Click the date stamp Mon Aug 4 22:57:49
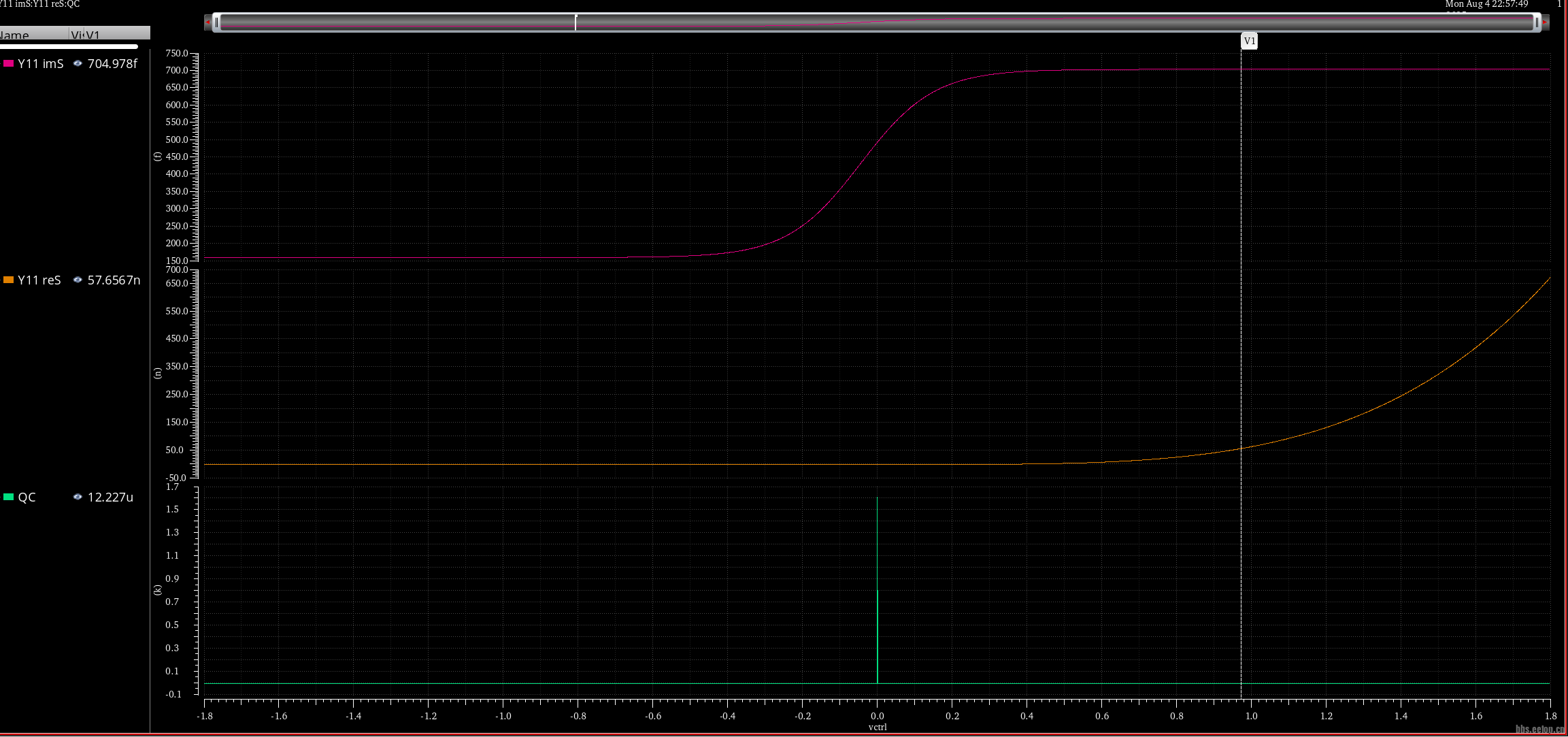This screenshot has height=737, width=1568. click(x=1486, y=4)
